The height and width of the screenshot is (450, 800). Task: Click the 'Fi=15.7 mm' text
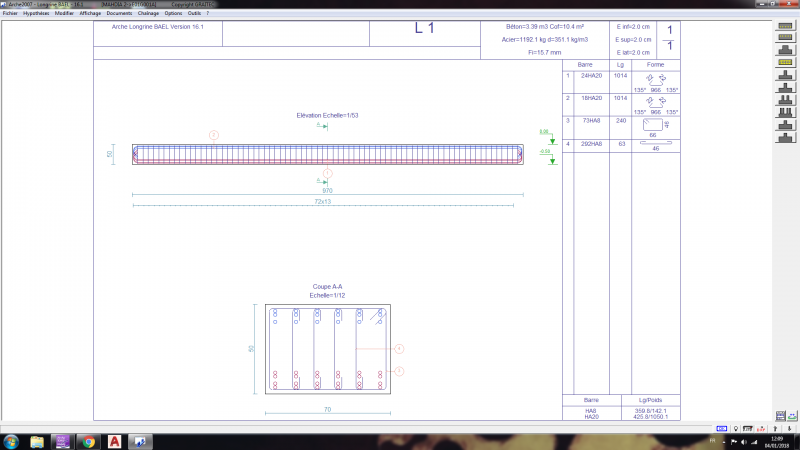click(545, 53)
